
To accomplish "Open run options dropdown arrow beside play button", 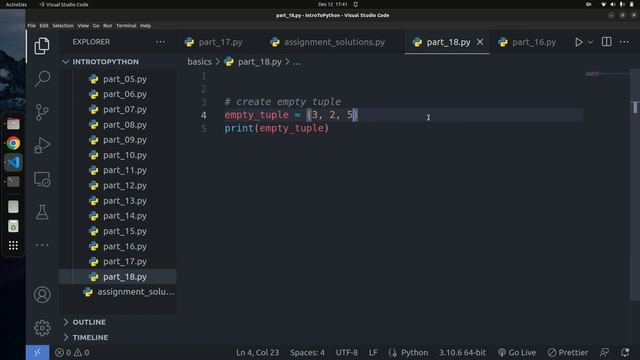I will pyautogui.click(x=590, y=42).
